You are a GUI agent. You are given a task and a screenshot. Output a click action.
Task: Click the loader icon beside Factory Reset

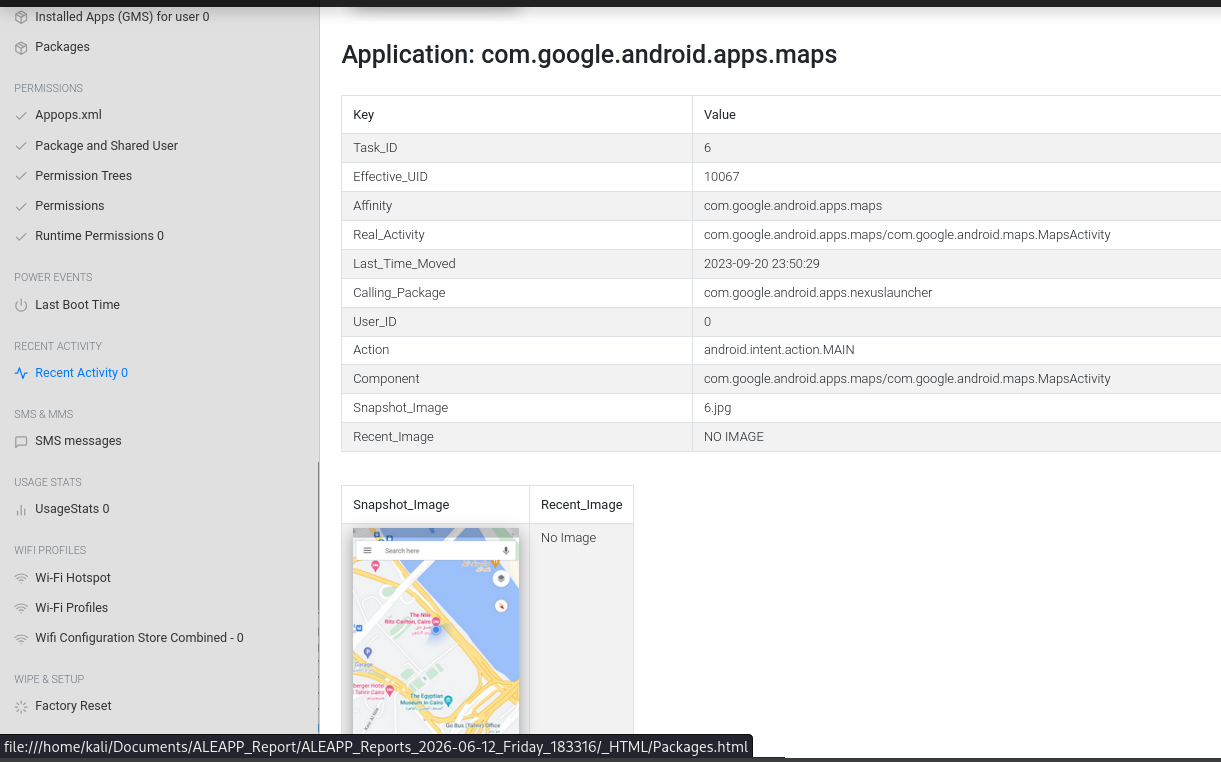tap(21, 706)
